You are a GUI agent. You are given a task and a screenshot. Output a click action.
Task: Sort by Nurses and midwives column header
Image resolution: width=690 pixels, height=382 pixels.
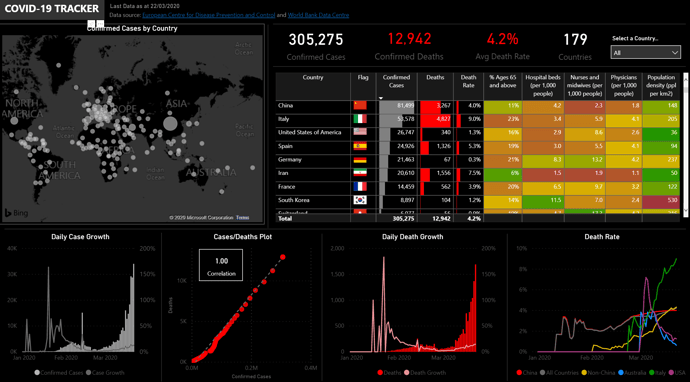click(x=584, y=85)
